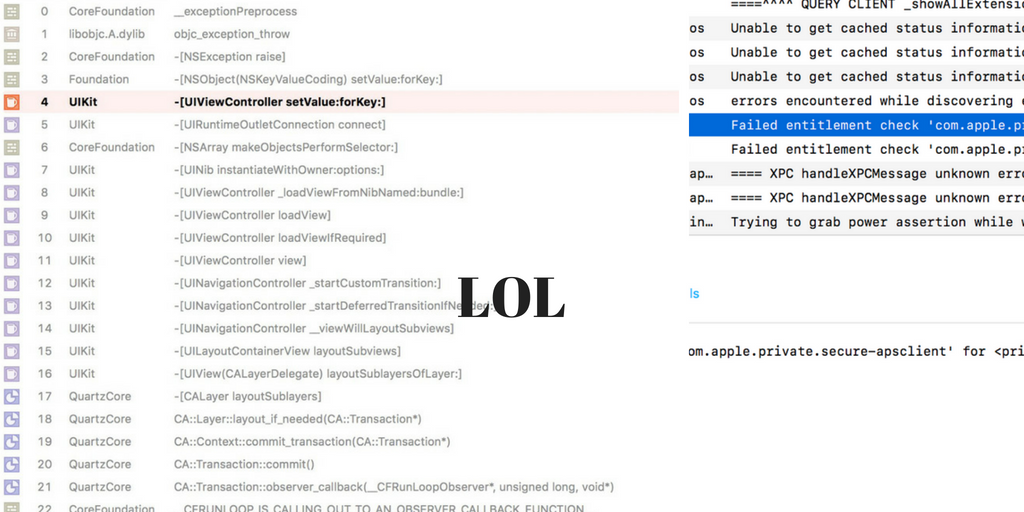Select the UIKit icon on frame 12

click(12, 283)
